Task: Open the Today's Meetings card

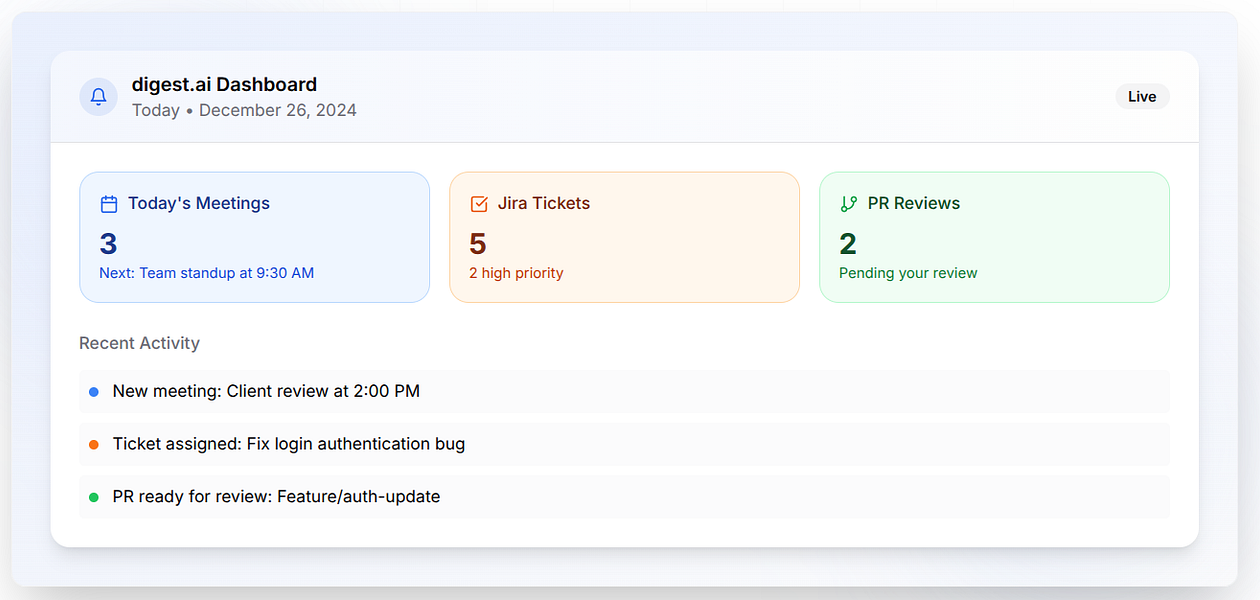Action: (254, 237)
